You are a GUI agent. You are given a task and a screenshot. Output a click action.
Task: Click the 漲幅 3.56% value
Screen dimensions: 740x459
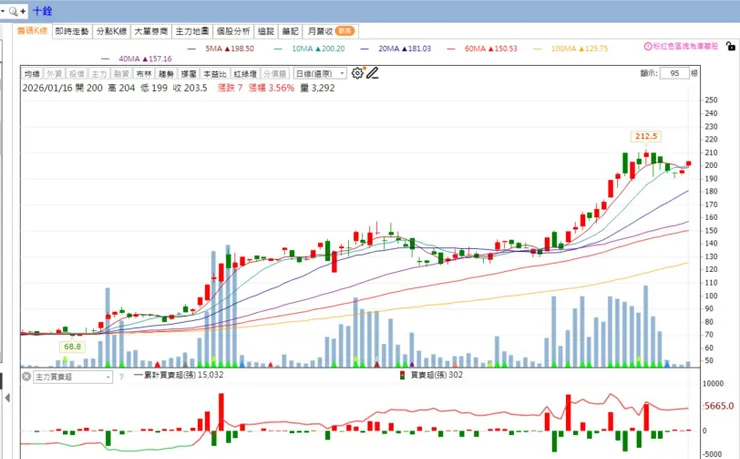(x=271, y=88)
